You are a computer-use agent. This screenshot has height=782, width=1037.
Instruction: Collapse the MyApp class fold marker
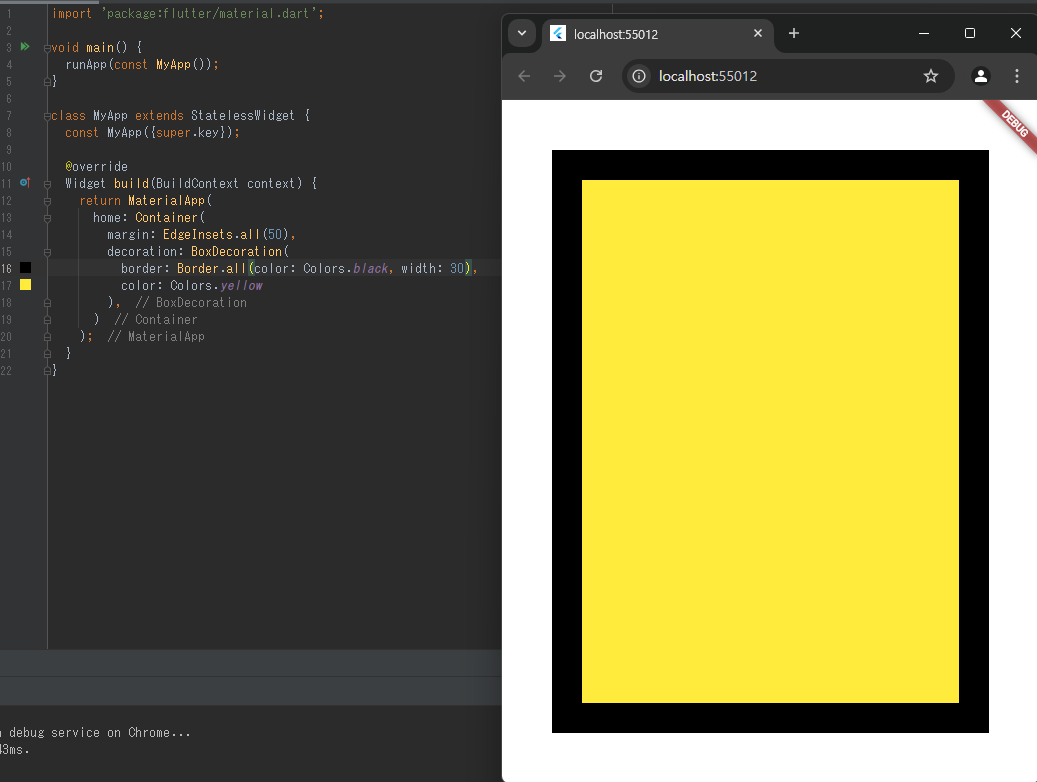[47, 116]
